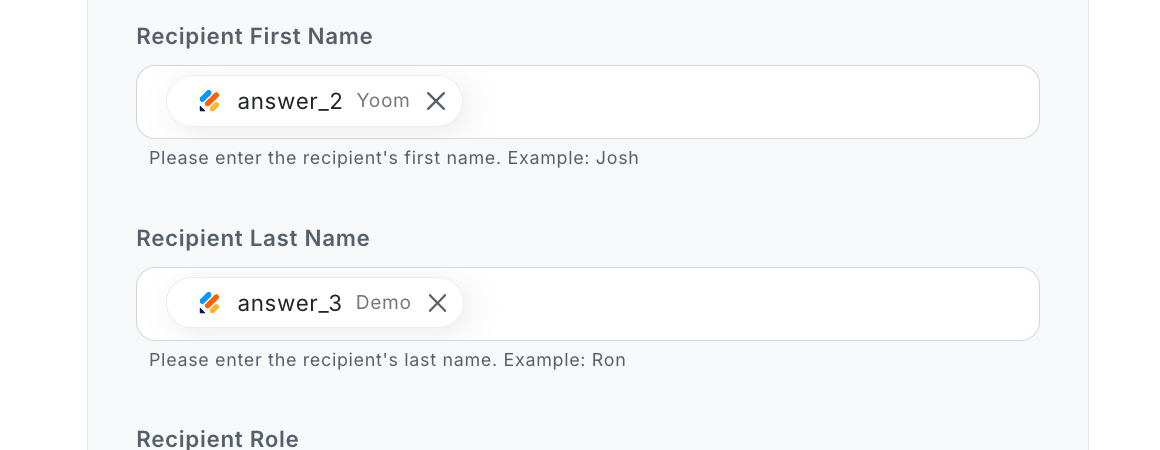
Task: Click the Yoom value in first name chip
Action: tap(383, 101)
